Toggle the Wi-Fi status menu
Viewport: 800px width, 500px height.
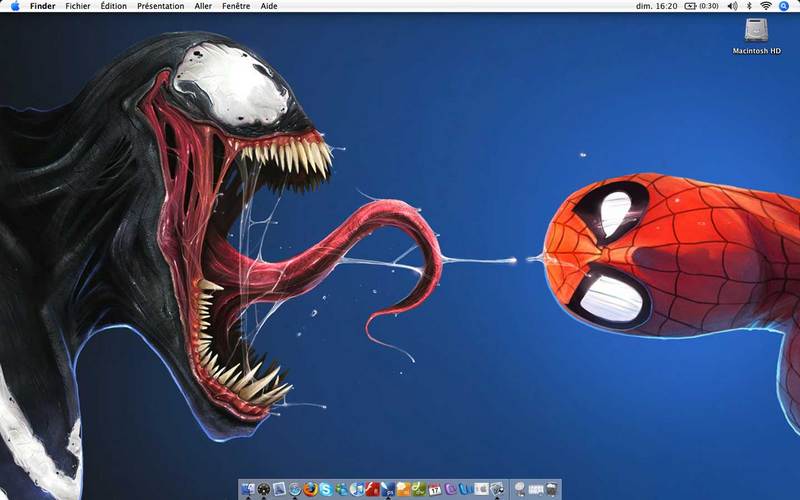[766, 6]
